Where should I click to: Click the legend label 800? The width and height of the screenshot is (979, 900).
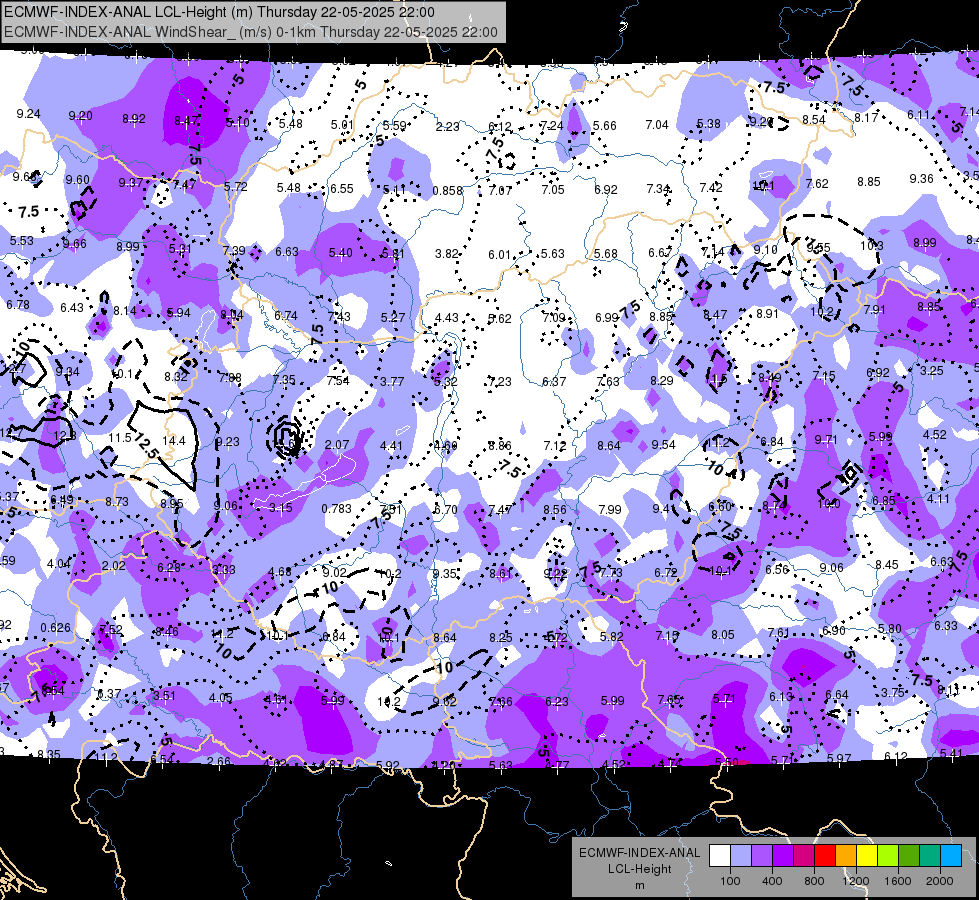(x=814, y=881)
